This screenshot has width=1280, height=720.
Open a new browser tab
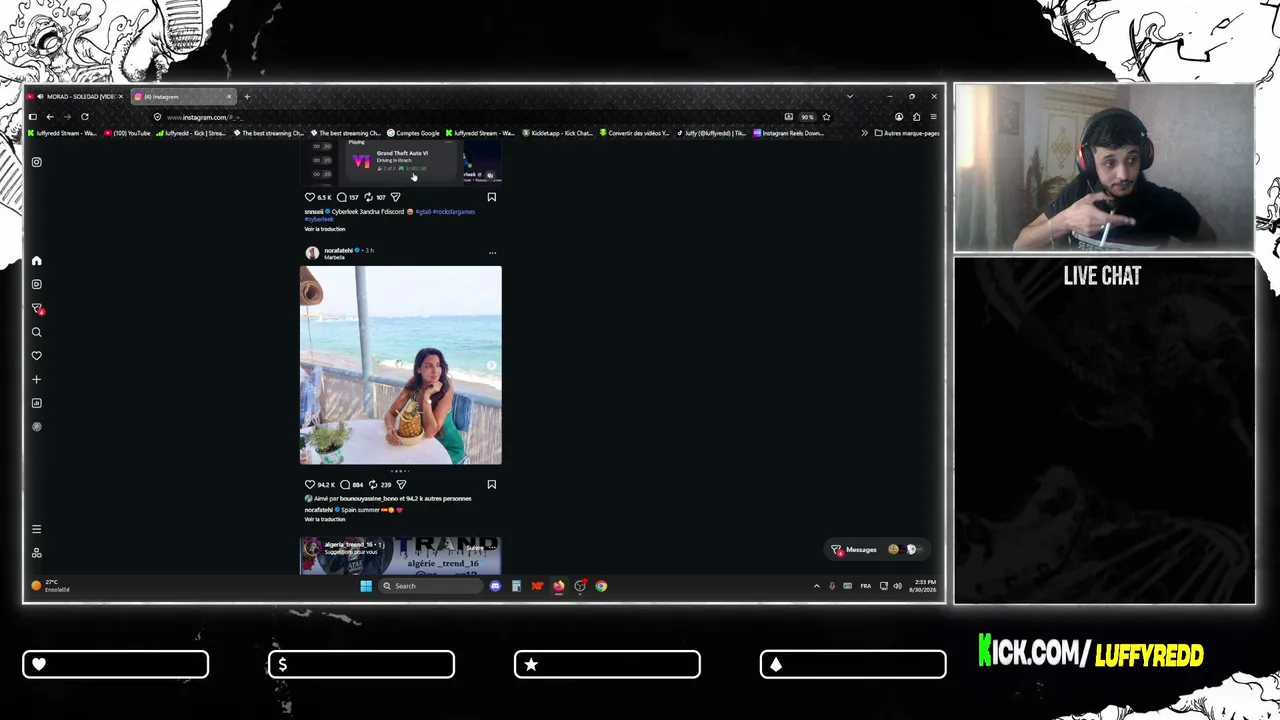tap(247, 97)
